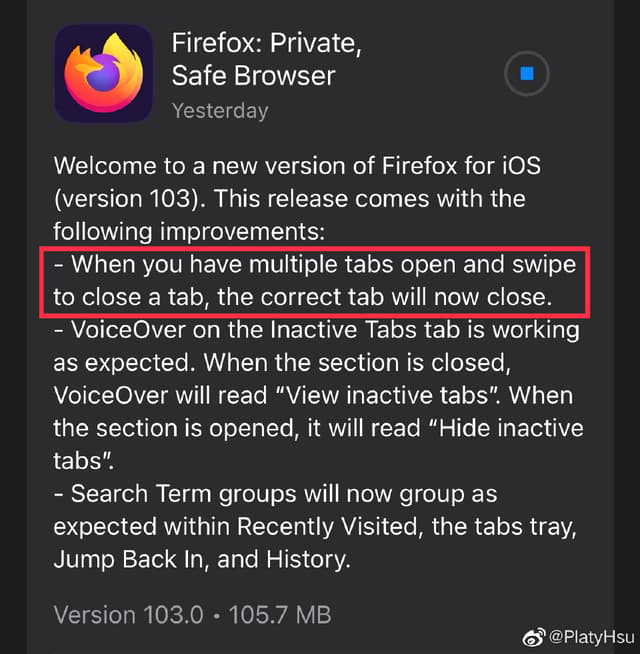The image size is (640, 654).
Task: Stop the Firefox update download
Action: point(527,73)
